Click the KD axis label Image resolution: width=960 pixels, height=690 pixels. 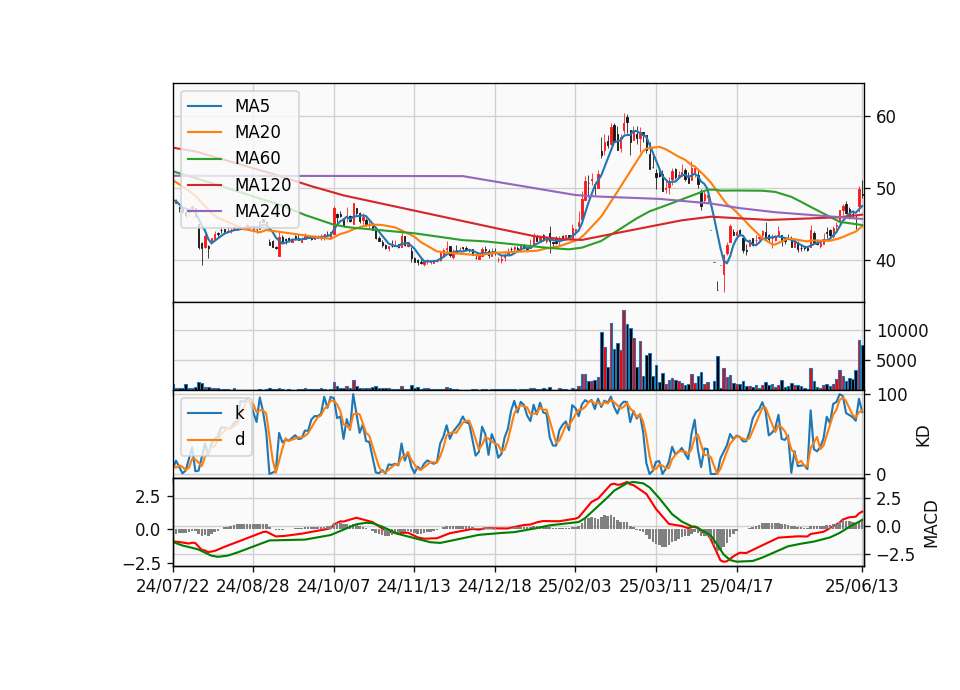[923, 437]
